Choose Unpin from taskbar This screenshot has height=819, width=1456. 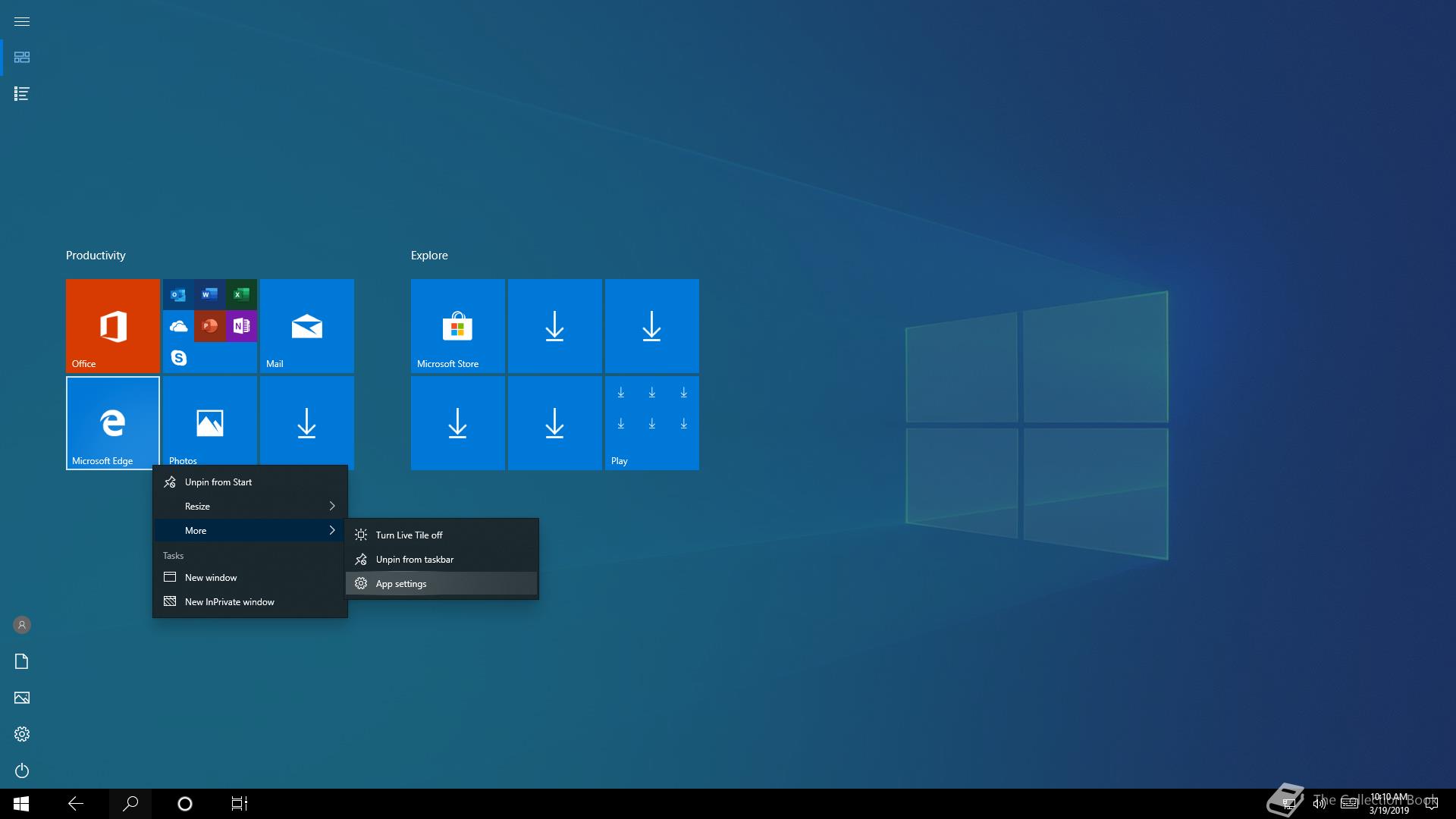click(x=441, y=560)
